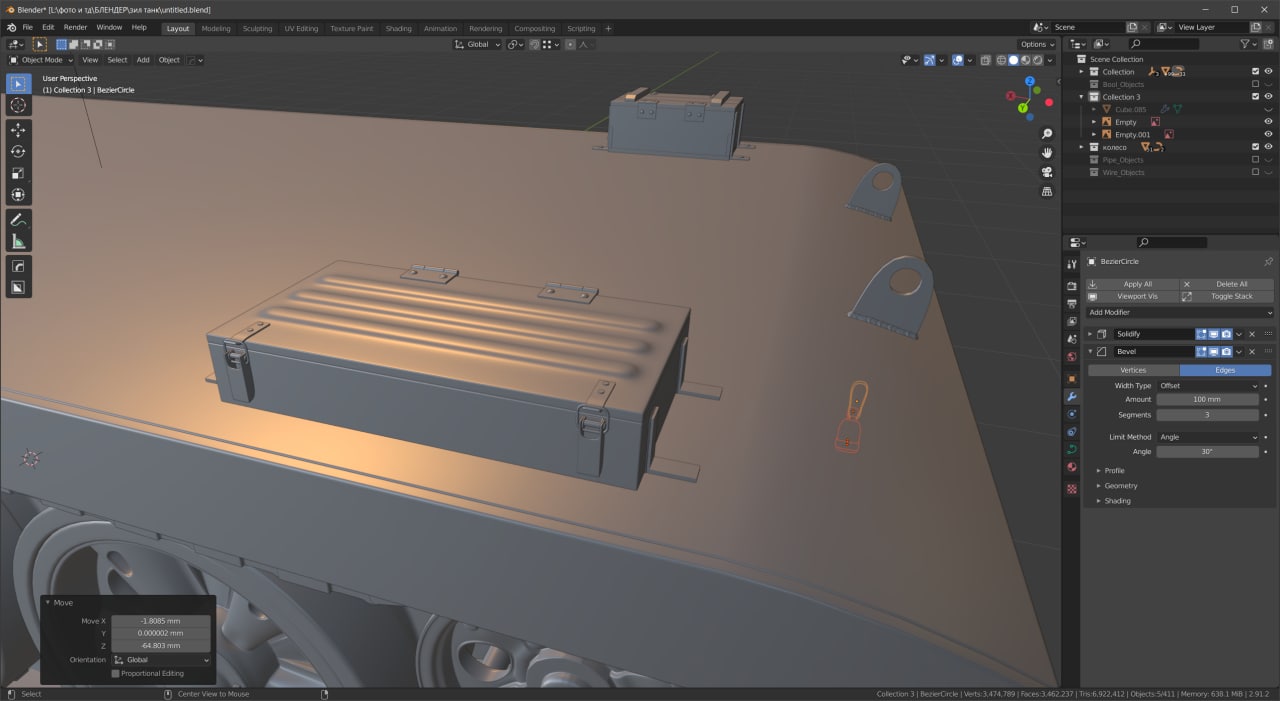Select the Measure tool
Screen dimensions: 1280x701
click(x=18, y=242)
